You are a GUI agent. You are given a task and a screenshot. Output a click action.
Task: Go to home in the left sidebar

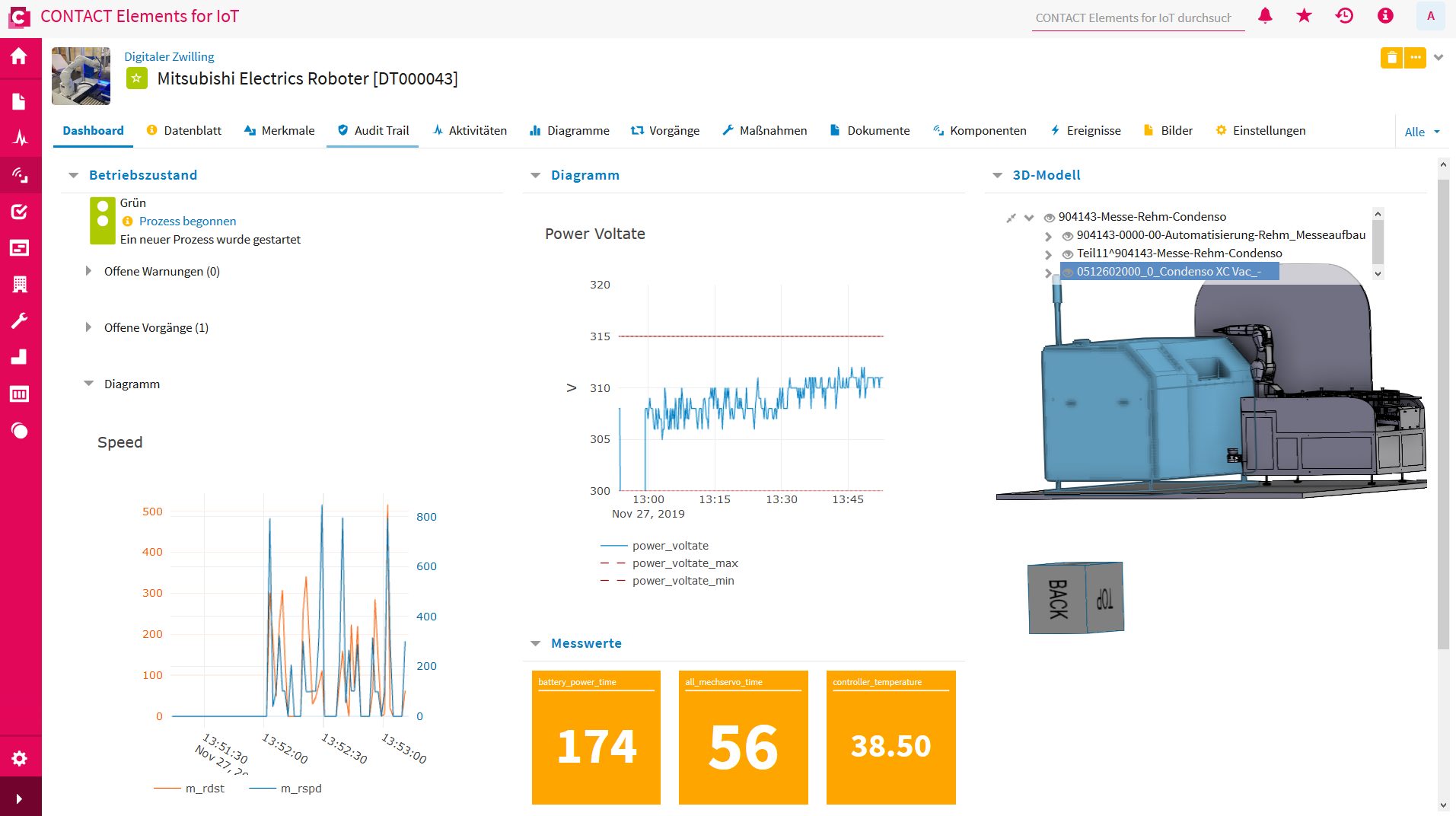tap(20, 56)
